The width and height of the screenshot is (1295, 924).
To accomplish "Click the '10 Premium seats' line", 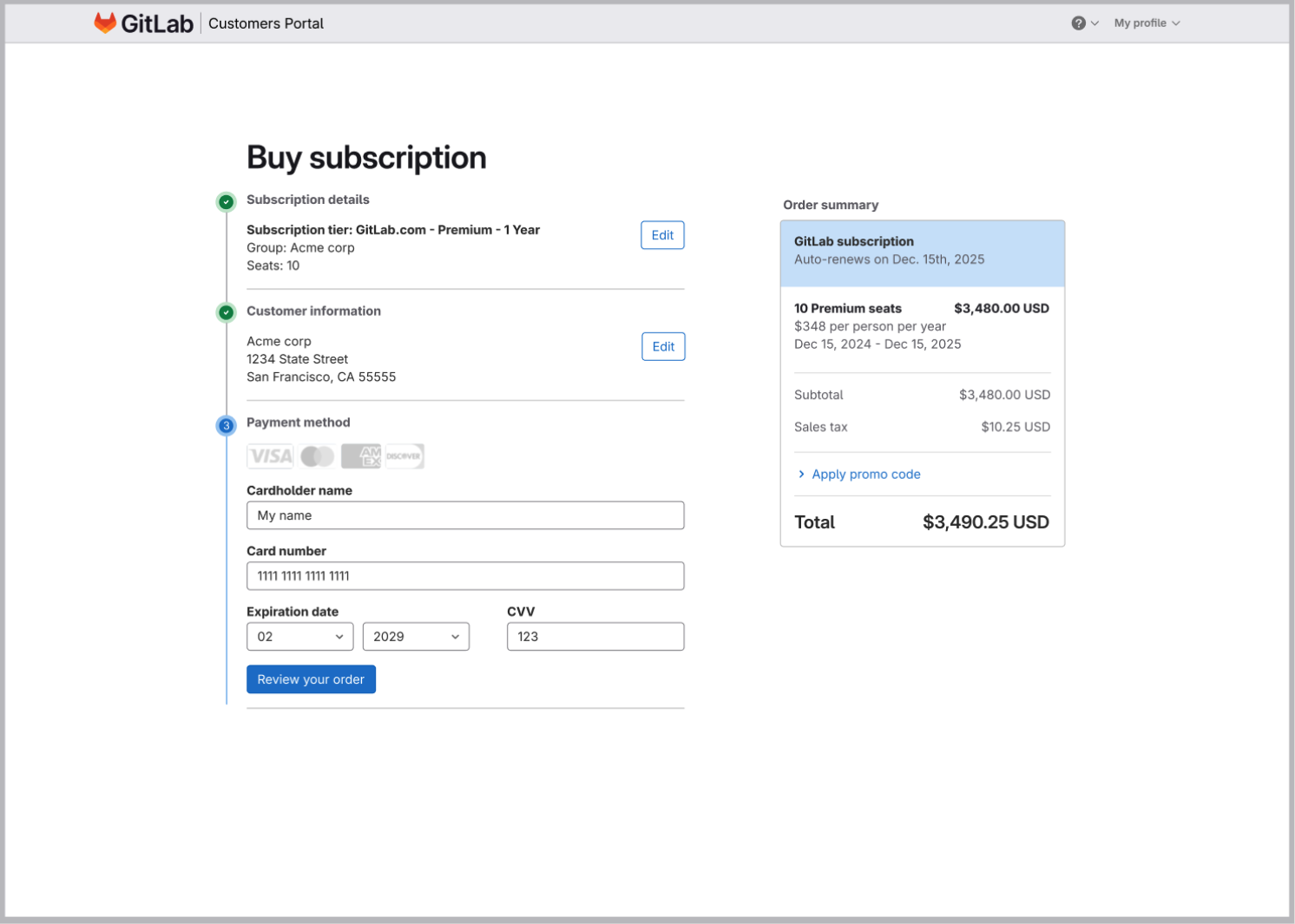I will [848, 308].
